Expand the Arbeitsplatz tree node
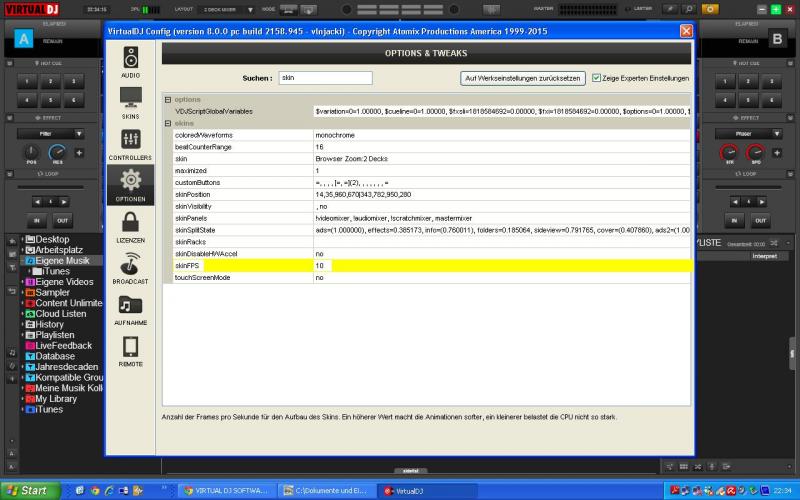This screenshot has height=500, width=800. [x=22, y=250]
